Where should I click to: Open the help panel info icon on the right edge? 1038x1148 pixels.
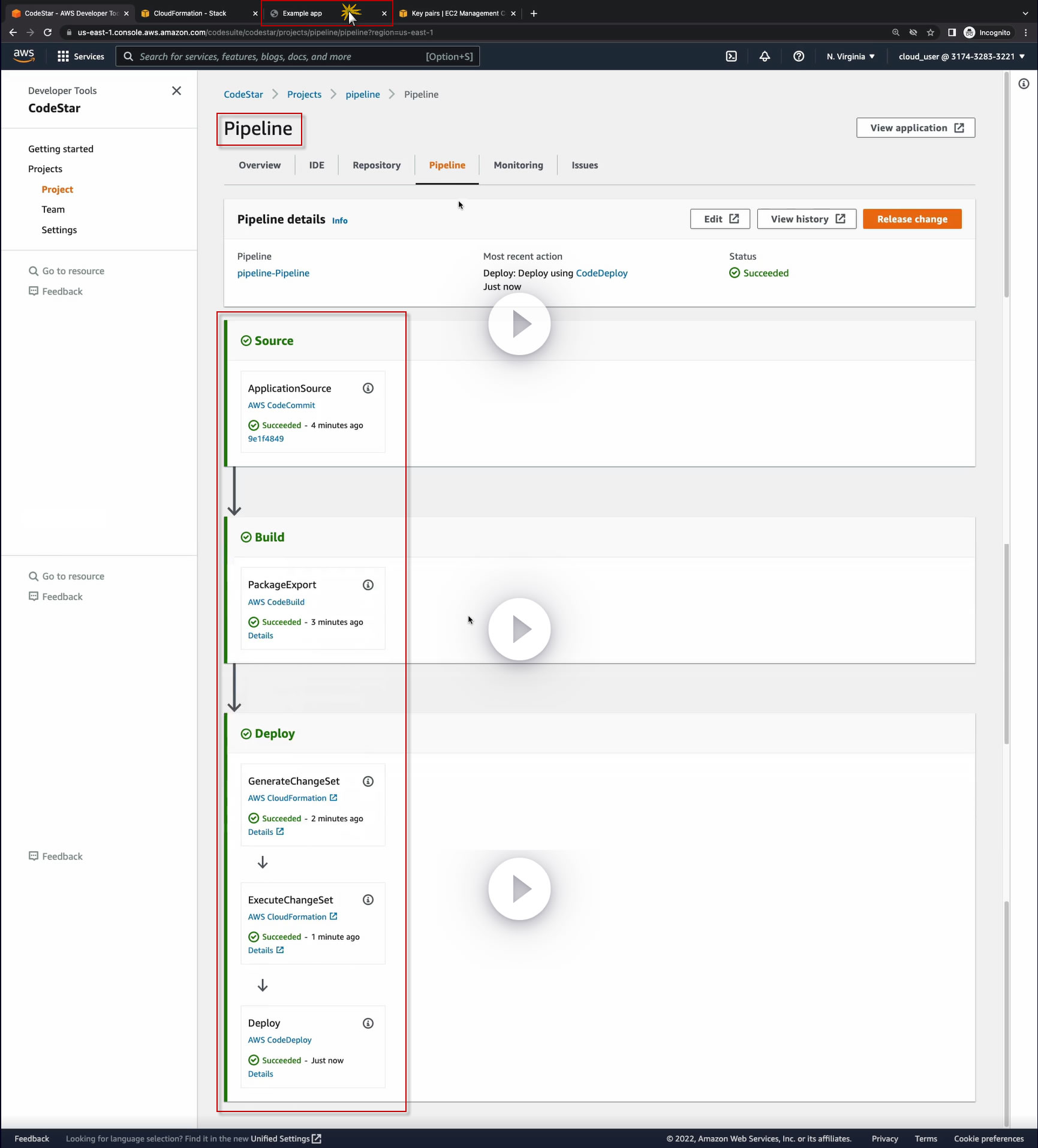tap(1024, 84)
